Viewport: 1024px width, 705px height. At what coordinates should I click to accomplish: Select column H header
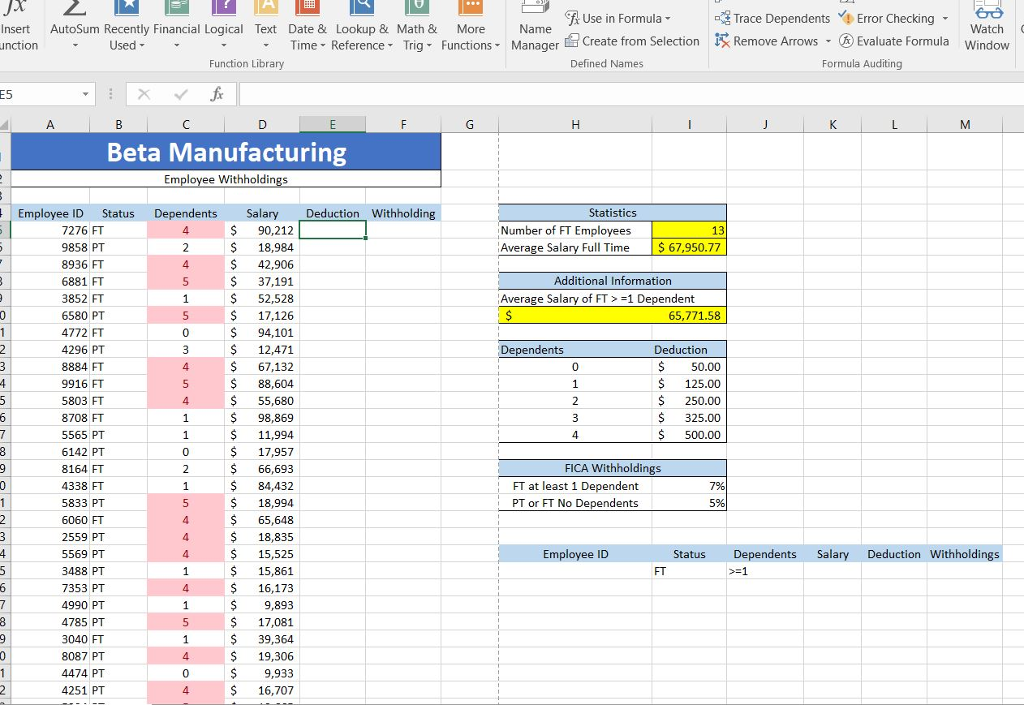575,125
